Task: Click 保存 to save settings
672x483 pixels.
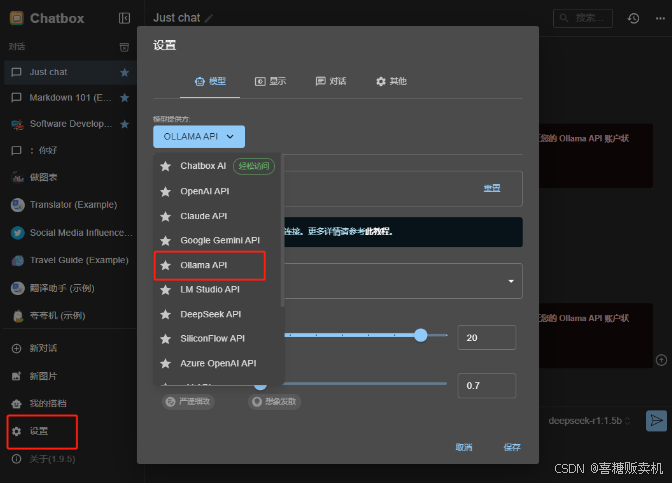Action: coord(512,447)
